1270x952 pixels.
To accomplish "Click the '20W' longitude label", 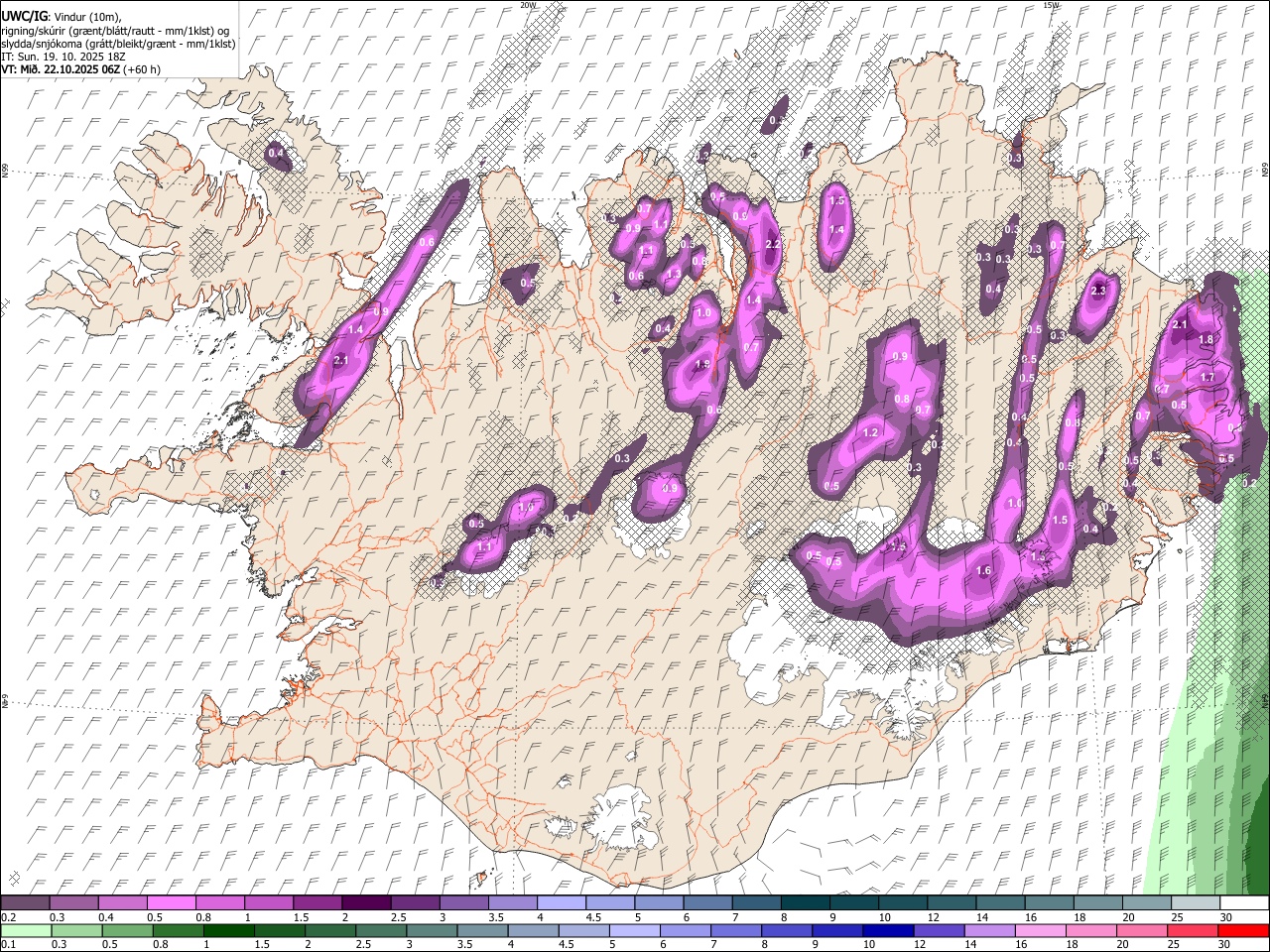I will [528, 5].
